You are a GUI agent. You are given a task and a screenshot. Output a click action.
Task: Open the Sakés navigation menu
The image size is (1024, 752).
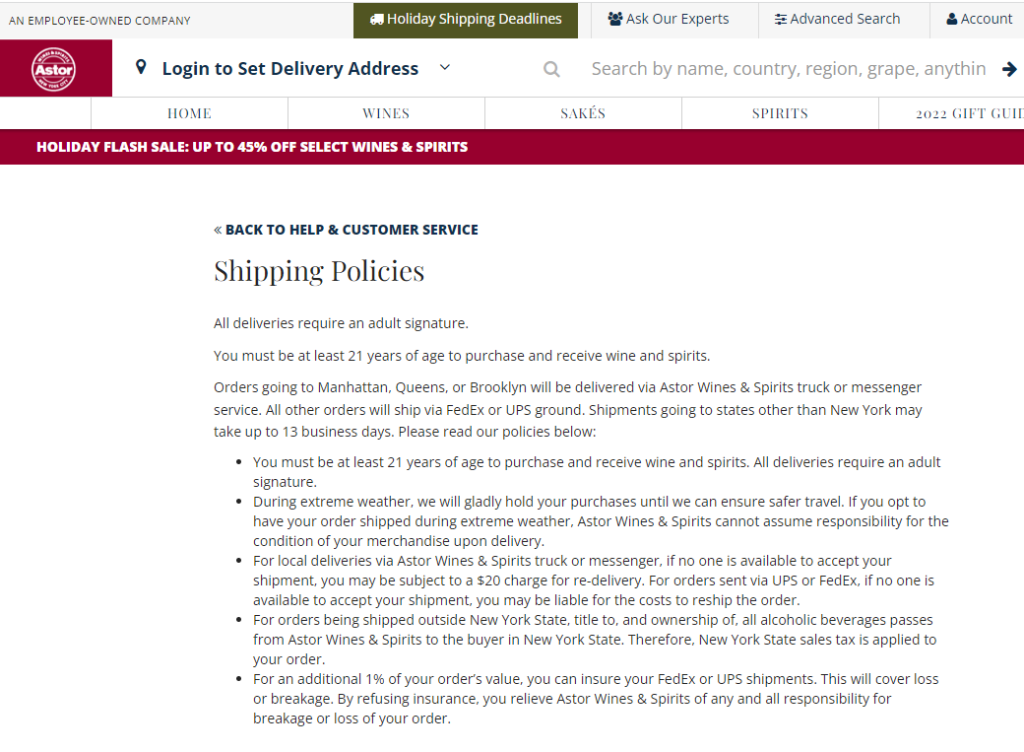coord(583,113)
